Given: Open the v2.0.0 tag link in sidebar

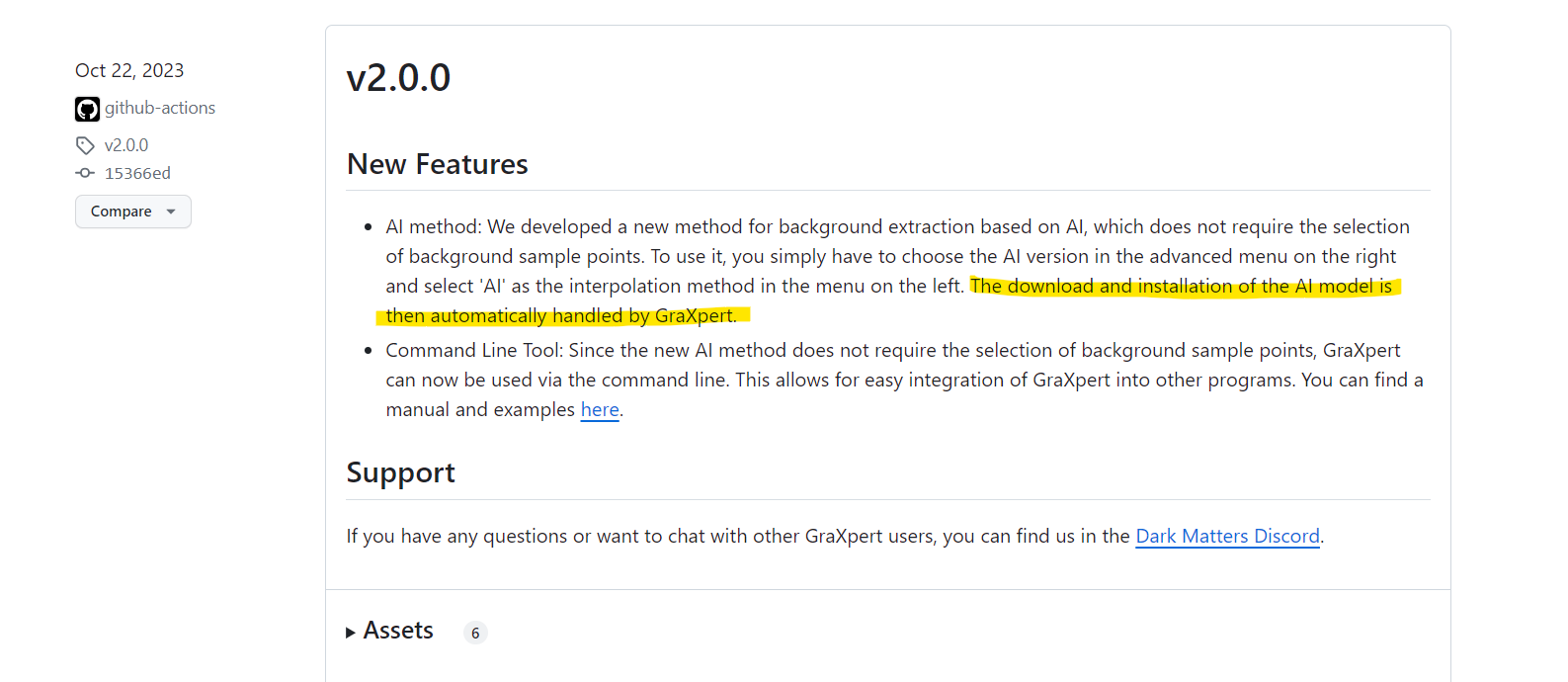Looking at the screenshot, I should 126,145.
